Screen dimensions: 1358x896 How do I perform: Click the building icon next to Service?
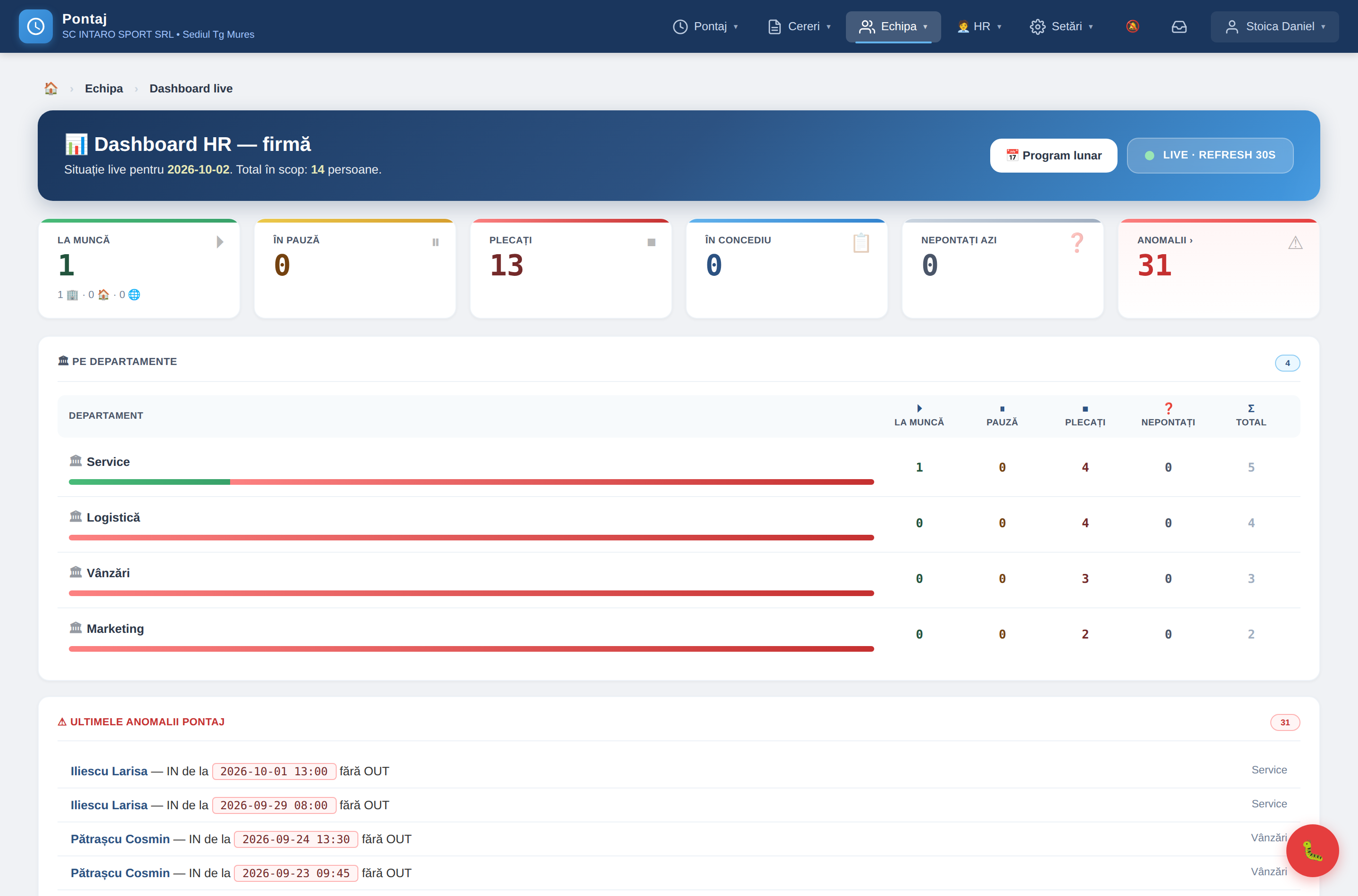[x=76, y=461]
